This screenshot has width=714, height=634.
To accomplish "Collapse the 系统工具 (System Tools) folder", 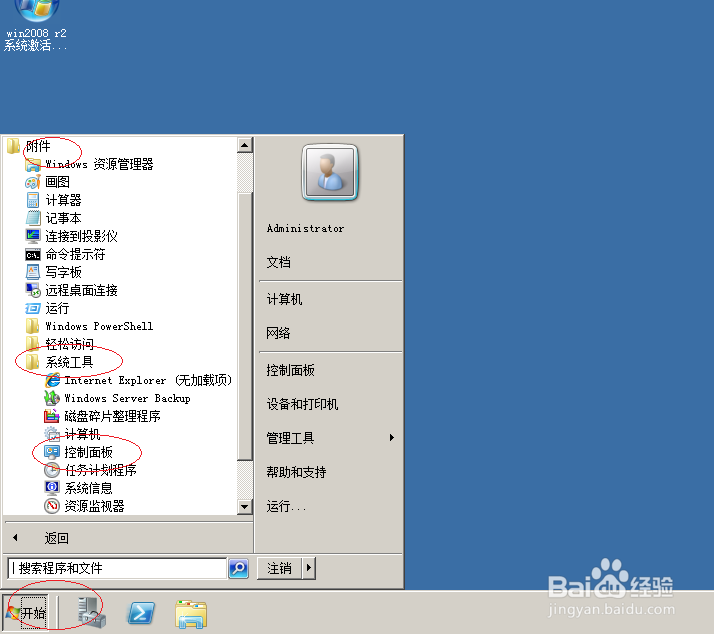I will tap(60, 362).
